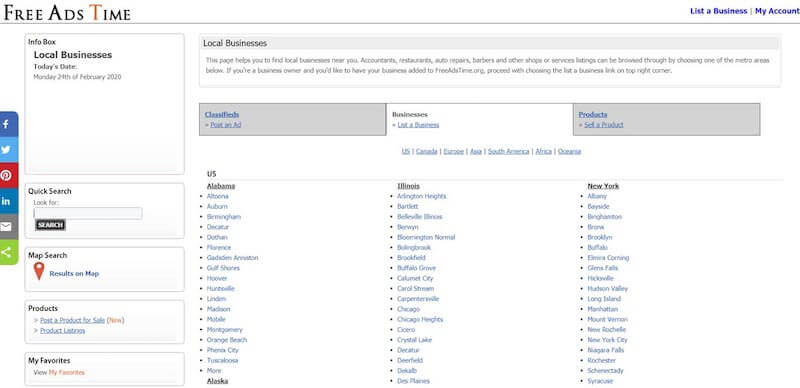Screen dimensions: 800x388
Task: Open the New York state heading
Action: point(603,186)
